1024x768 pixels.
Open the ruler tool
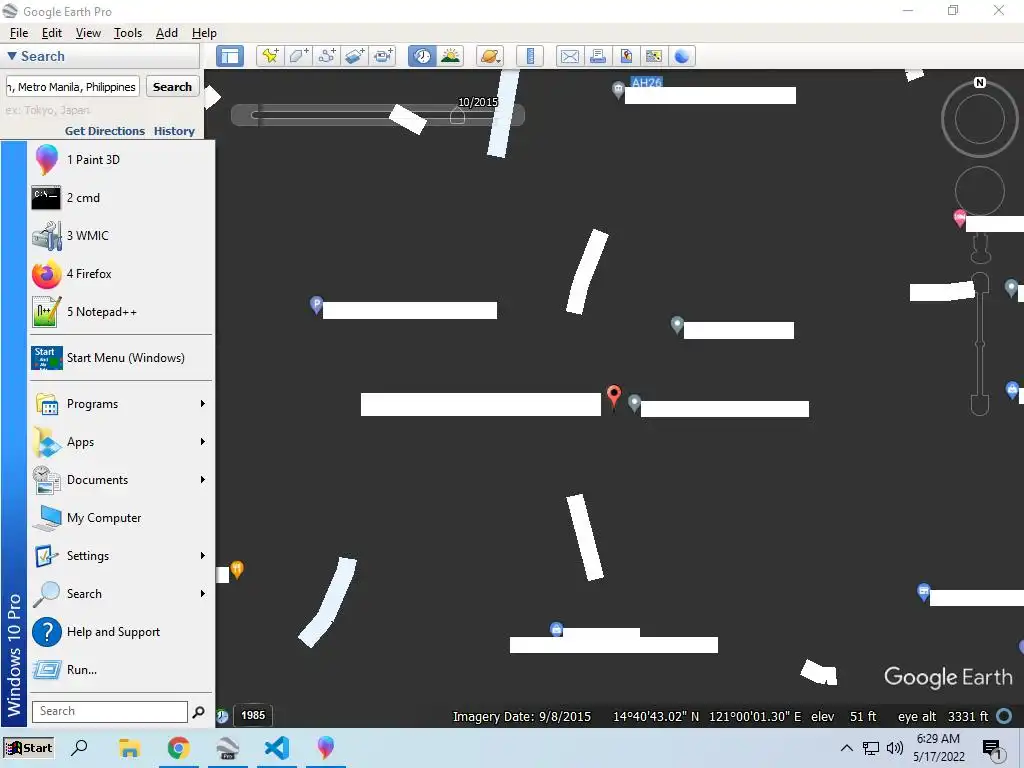530,56
